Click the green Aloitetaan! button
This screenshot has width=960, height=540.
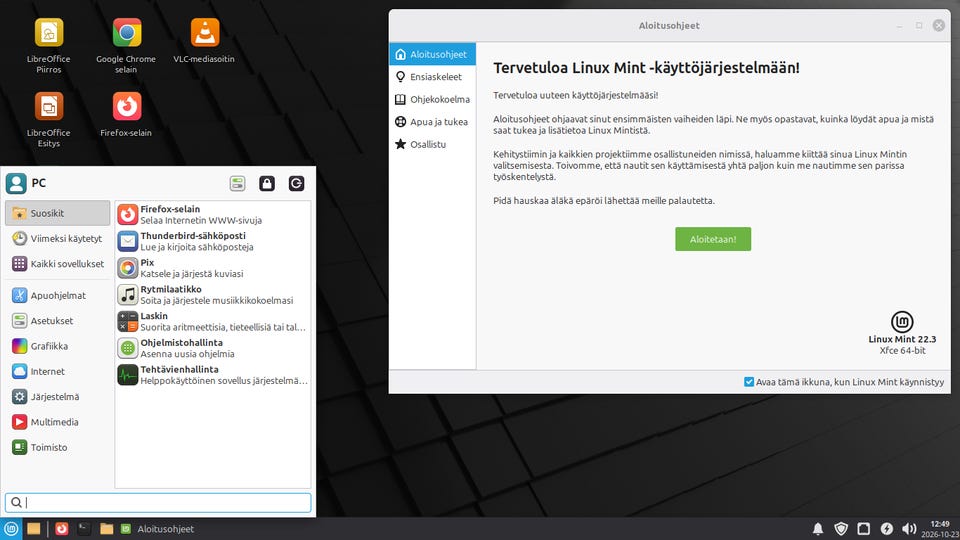[x=713, y=239]
